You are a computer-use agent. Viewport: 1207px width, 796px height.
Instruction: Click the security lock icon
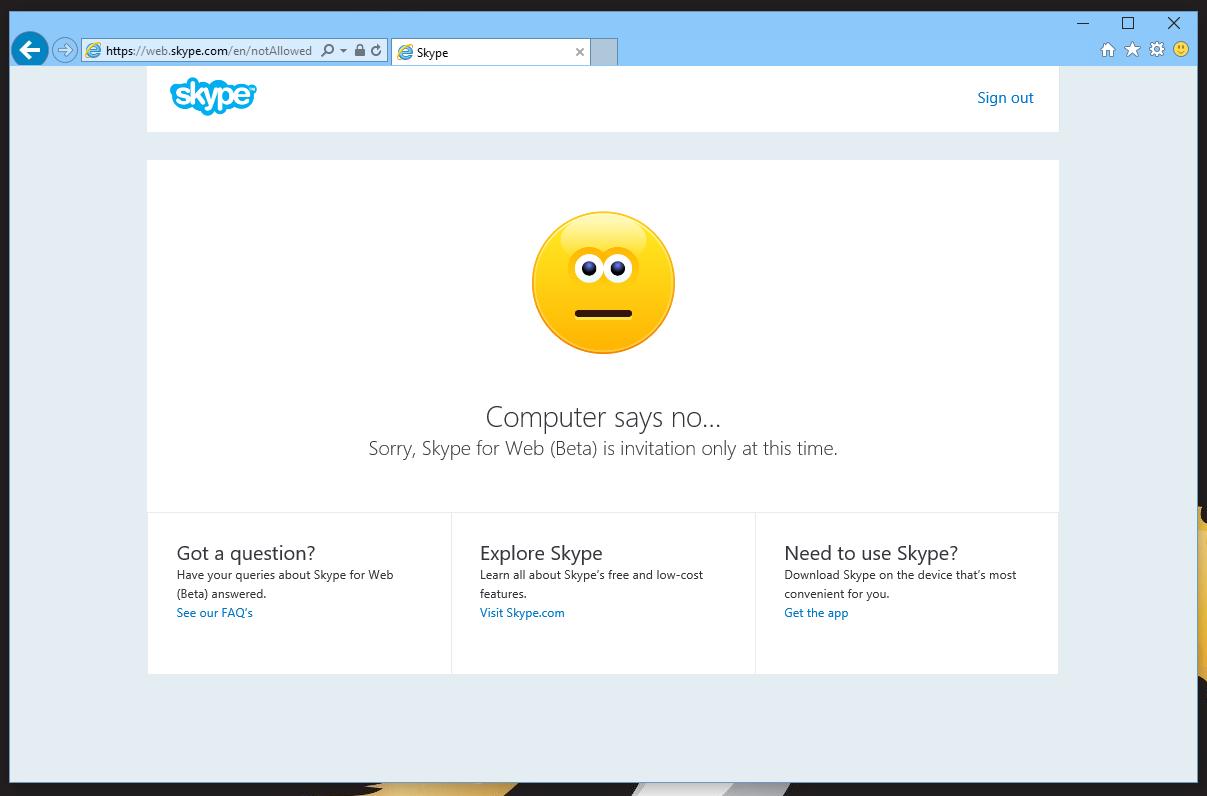[x=359, y=50]
